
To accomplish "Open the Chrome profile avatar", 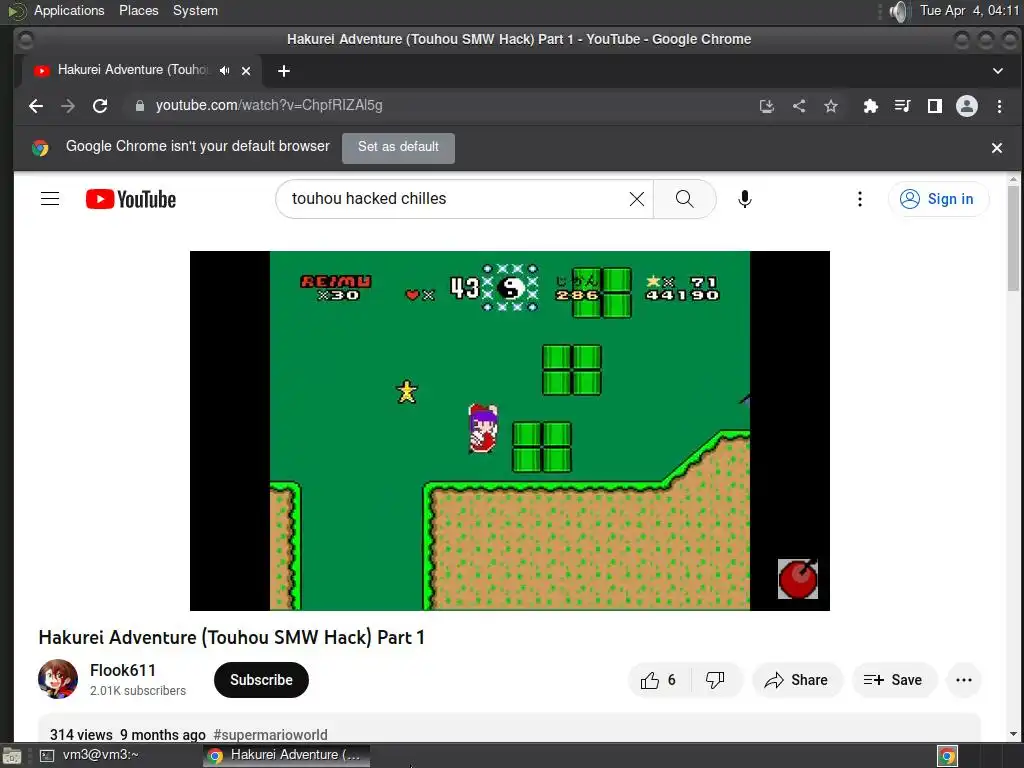I will [x=967, y=106].
